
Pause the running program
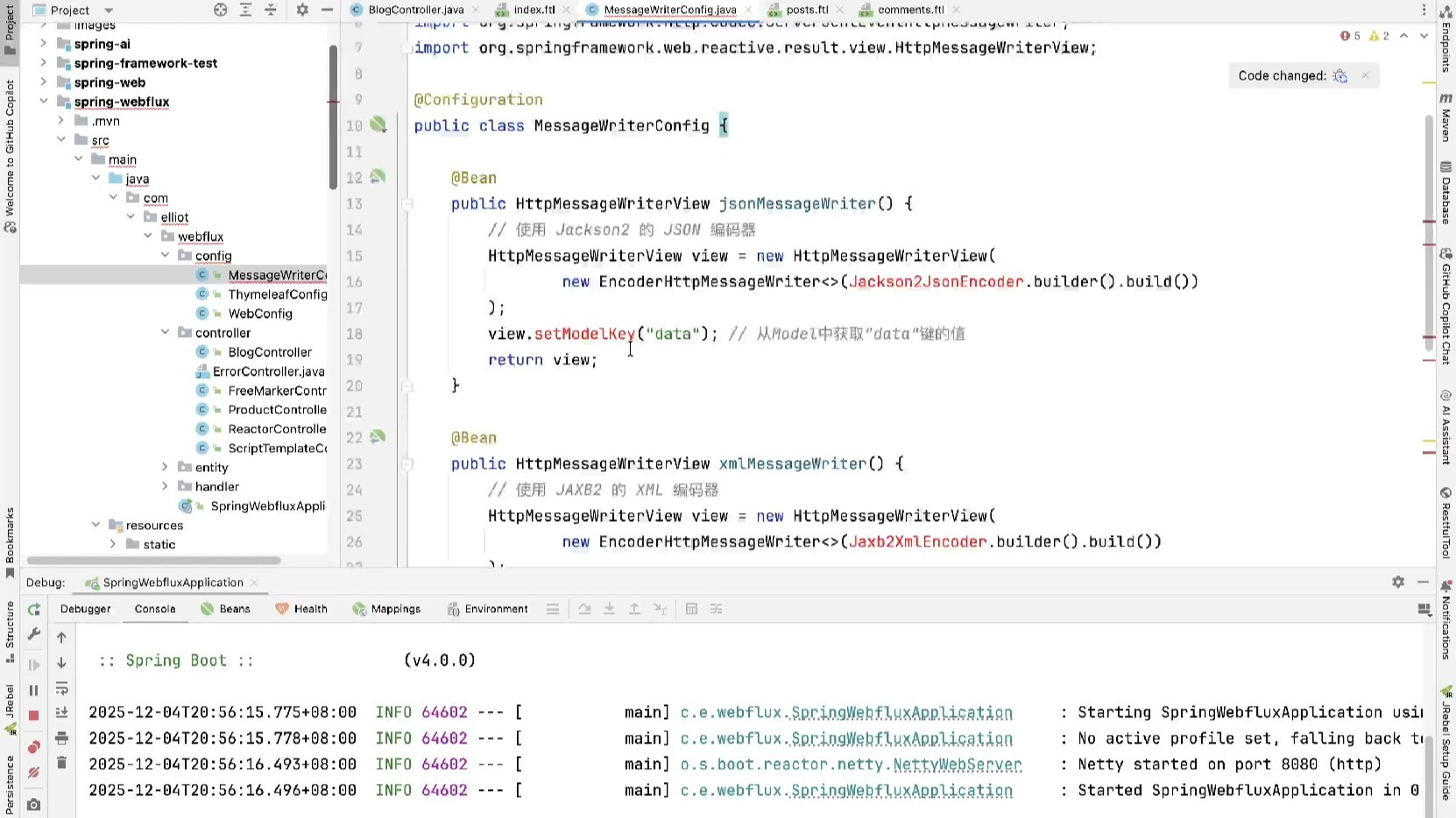tap(33, 690)
